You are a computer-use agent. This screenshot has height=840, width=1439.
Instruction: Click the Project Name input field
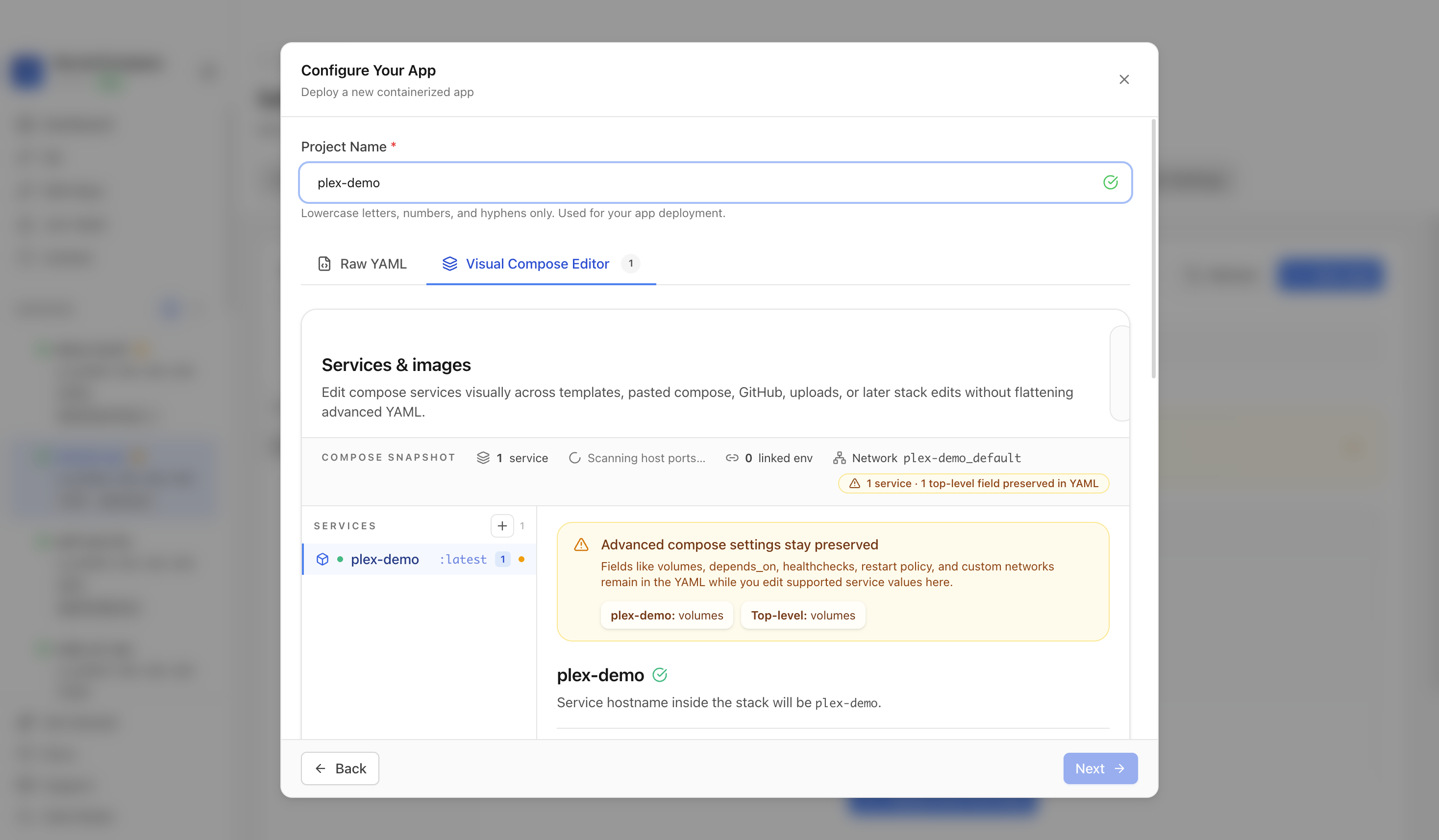(x=715, y=183)
